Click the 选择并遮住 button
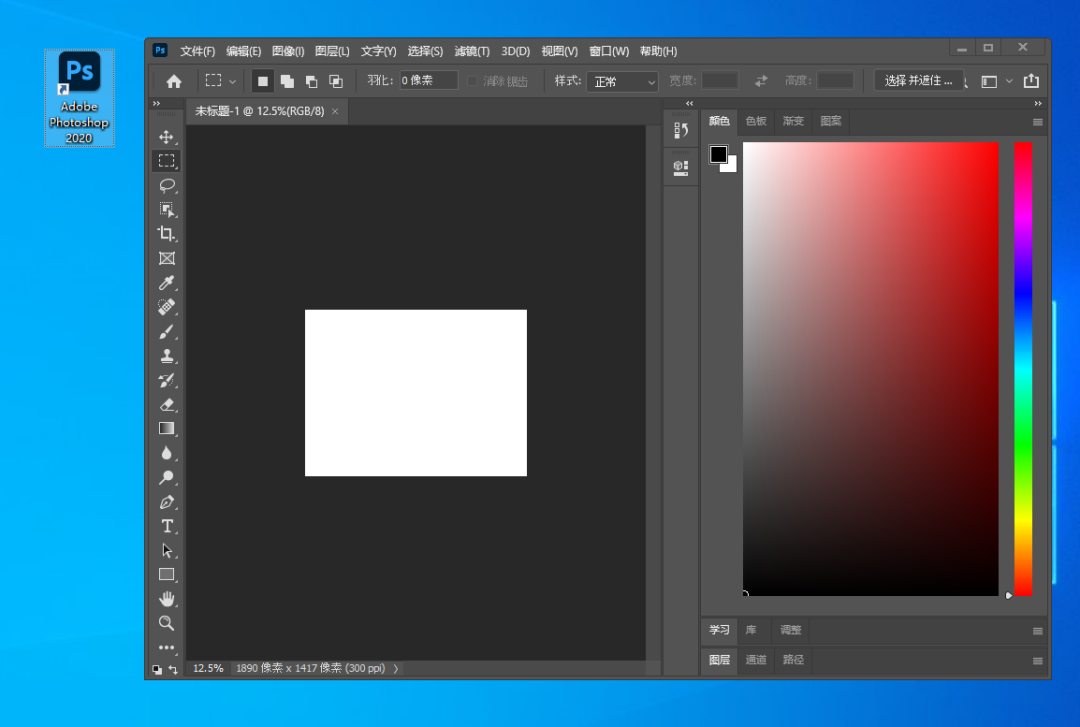 tap(919, 81)
